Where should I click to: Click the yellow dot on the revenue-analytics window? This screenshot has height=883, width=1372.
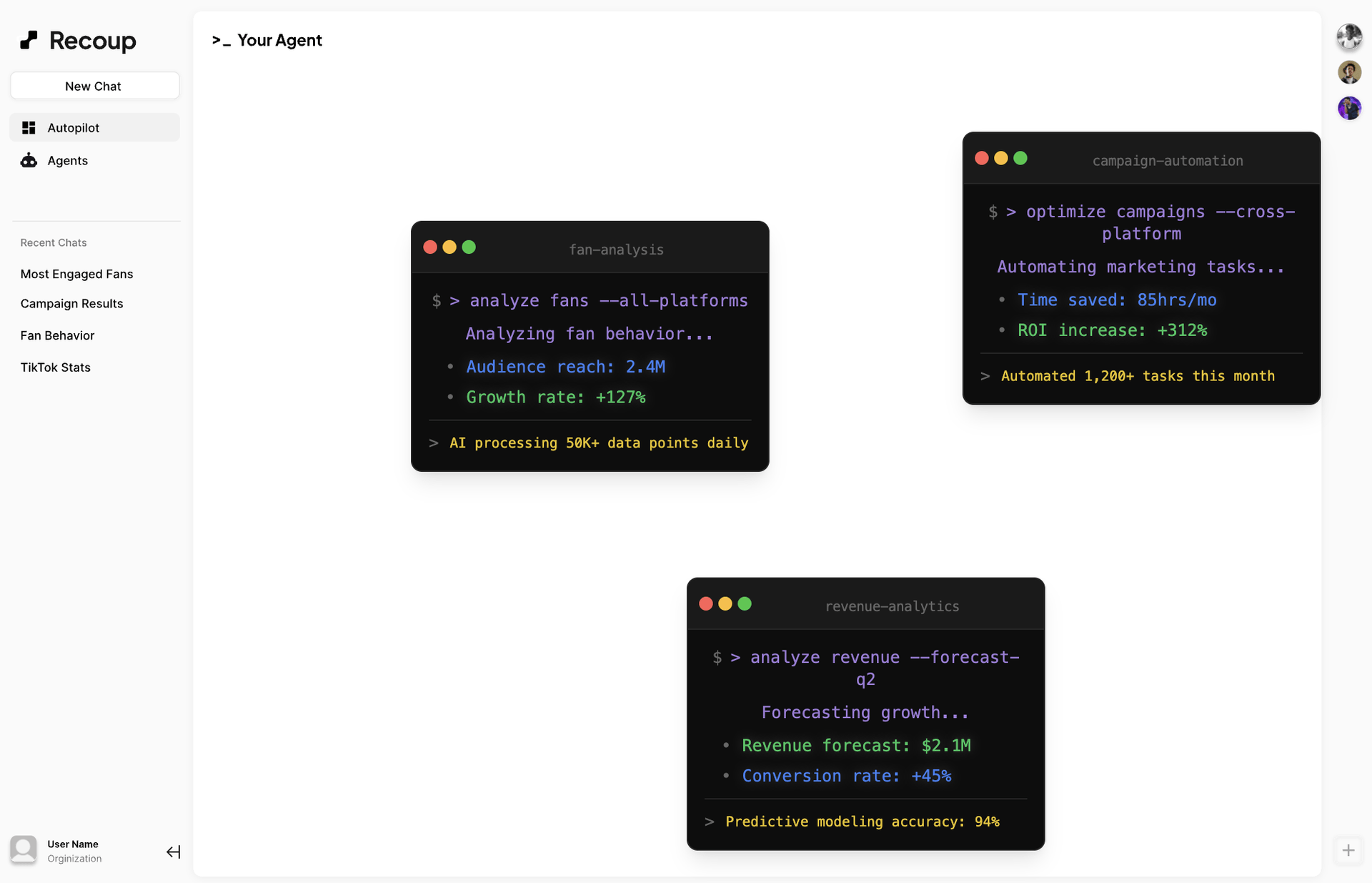point(725,603)
